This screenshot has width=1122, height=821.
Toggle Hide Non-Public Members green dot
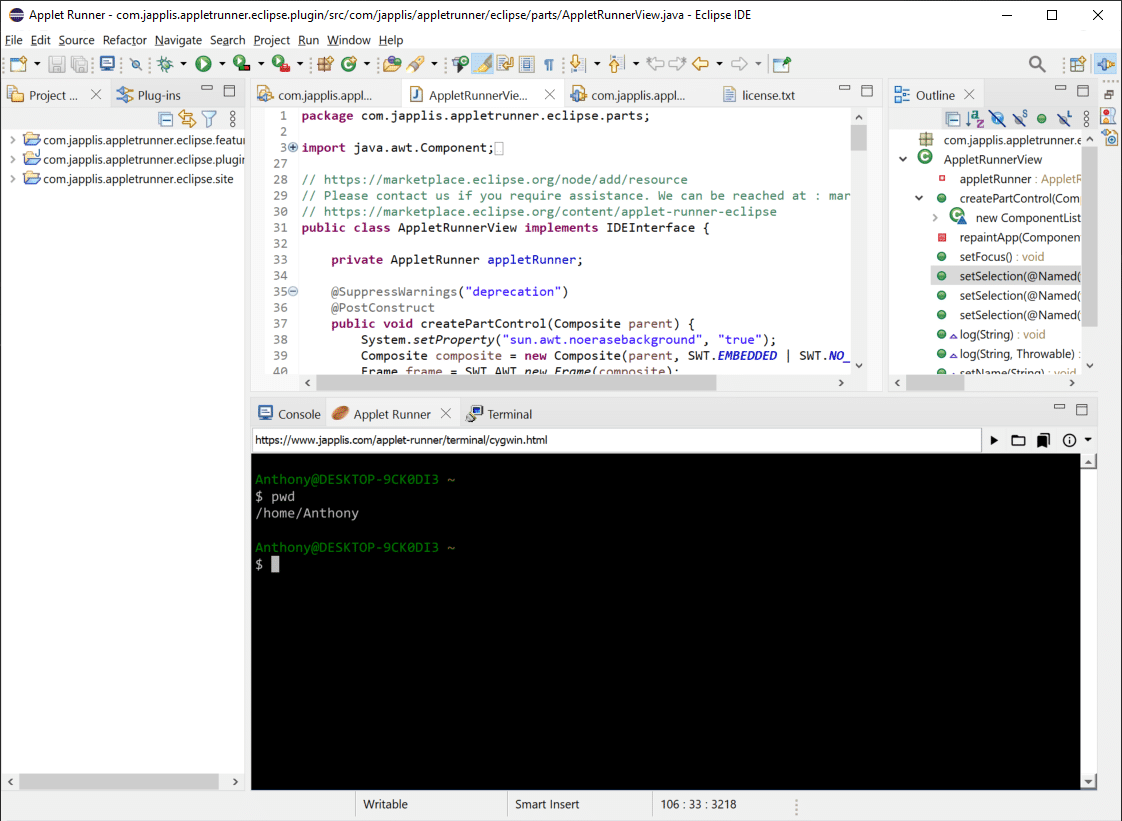point(1042,119)
